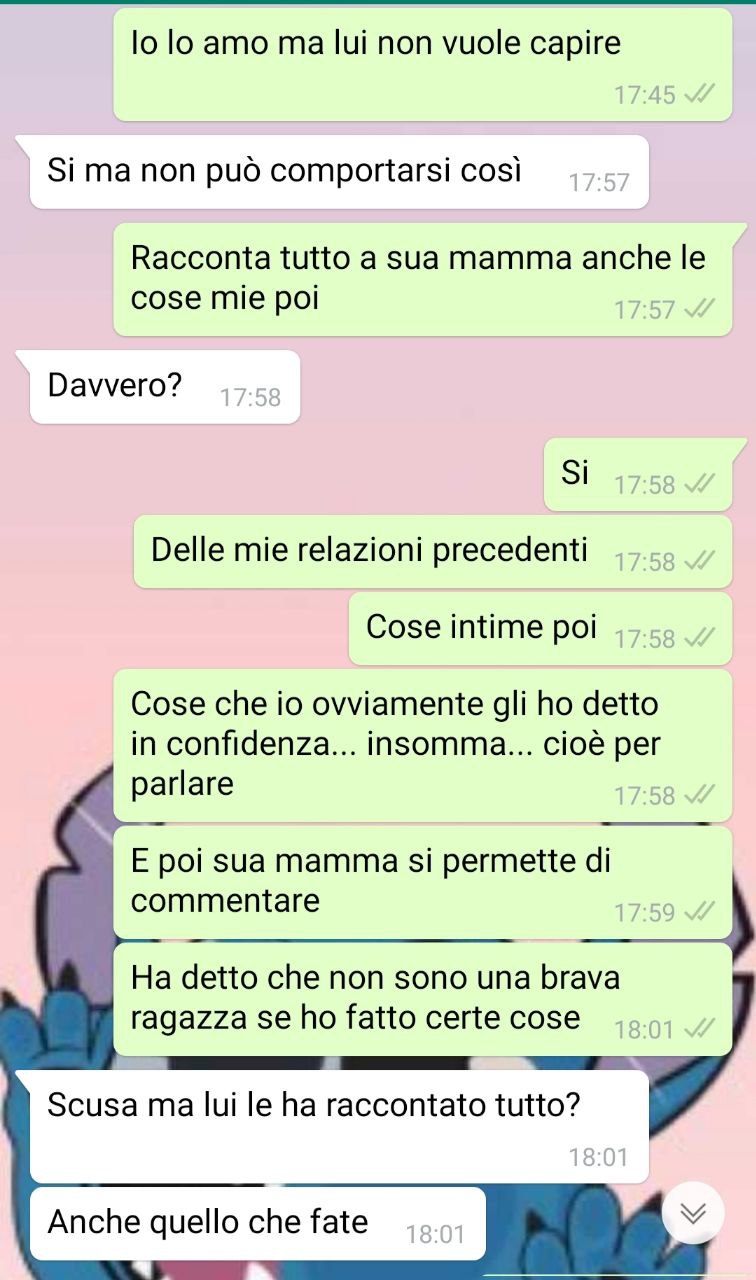The height and width of the screenshot is (1280, 756).
Task: Tap checkmarks on 'Delle mie relazioni precedenti'
Action: [701, 562]
